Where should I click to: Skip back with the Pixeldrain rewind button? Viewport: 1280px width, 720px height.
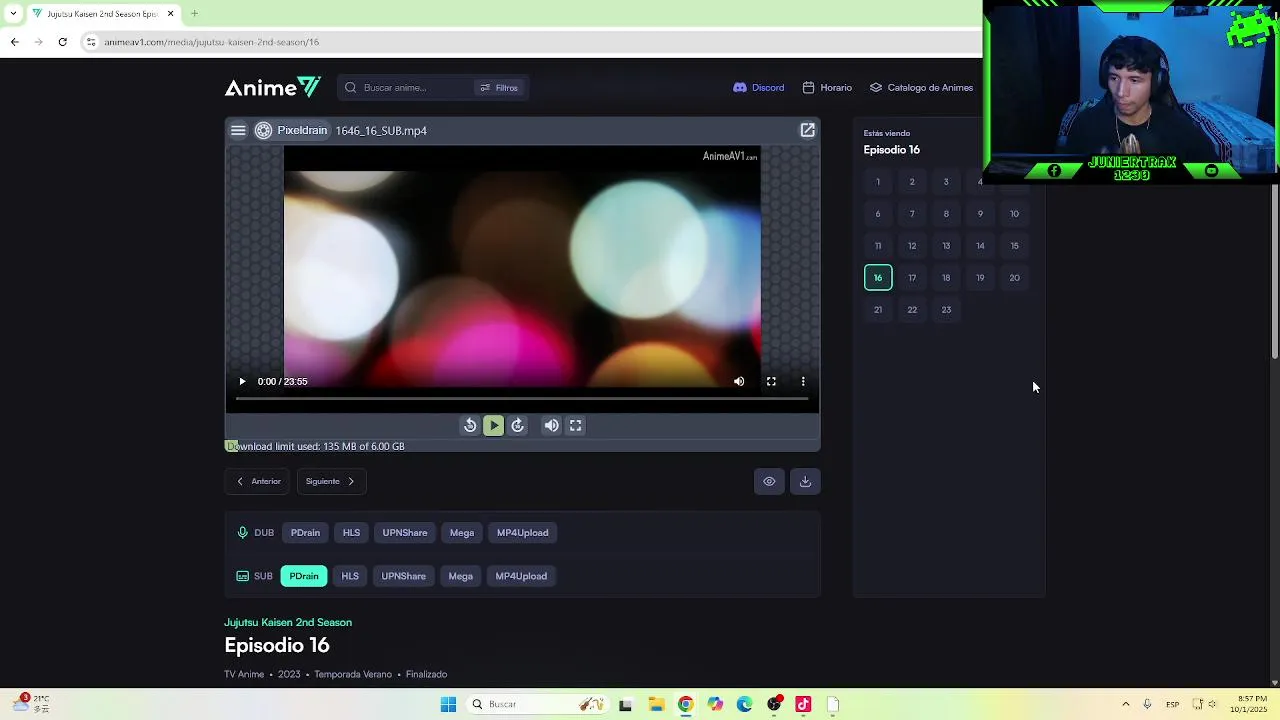470,425
